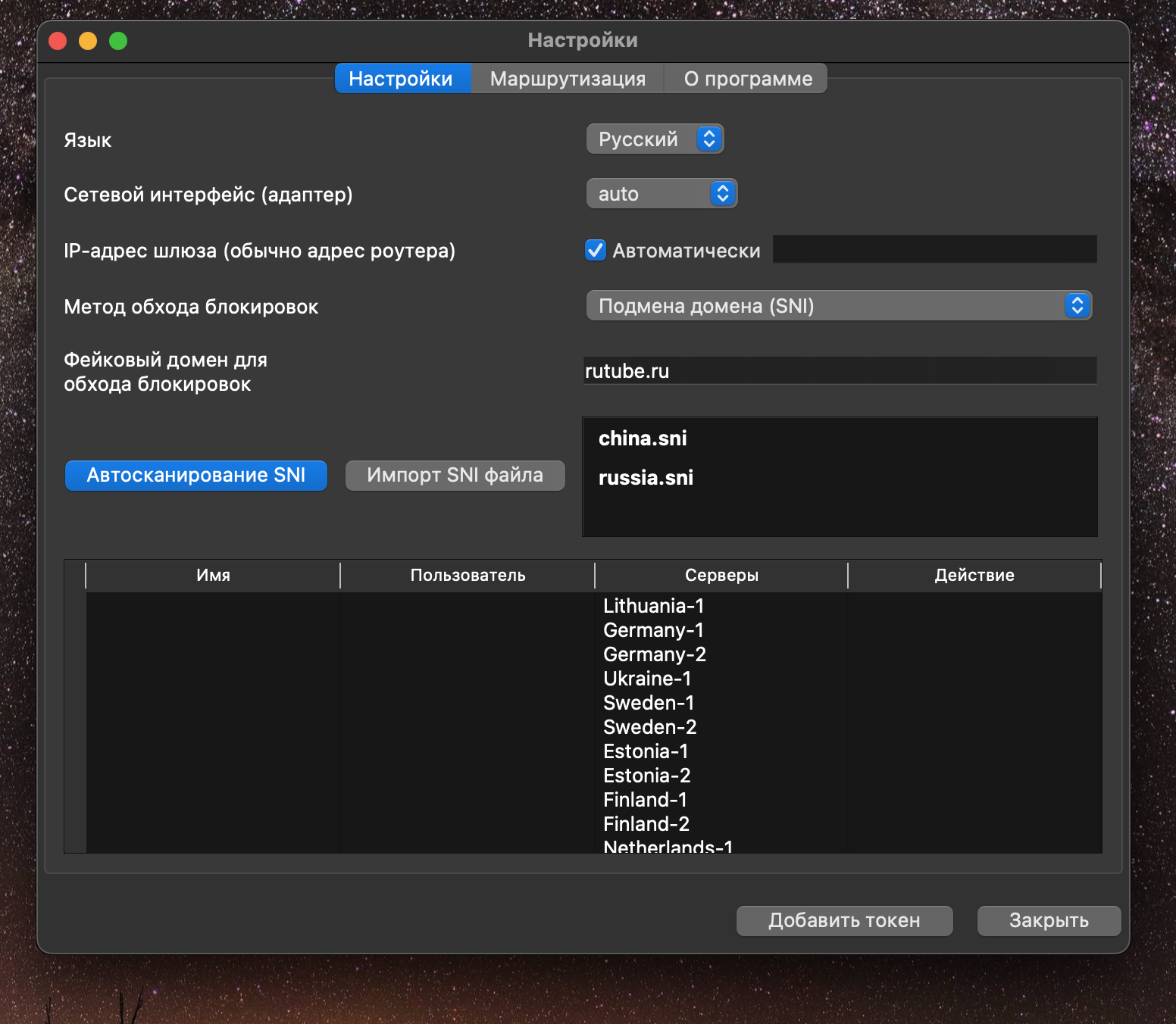Click the gateway IP address input field
Viewport: 1176px width, 1024px height.
point(934,249)
